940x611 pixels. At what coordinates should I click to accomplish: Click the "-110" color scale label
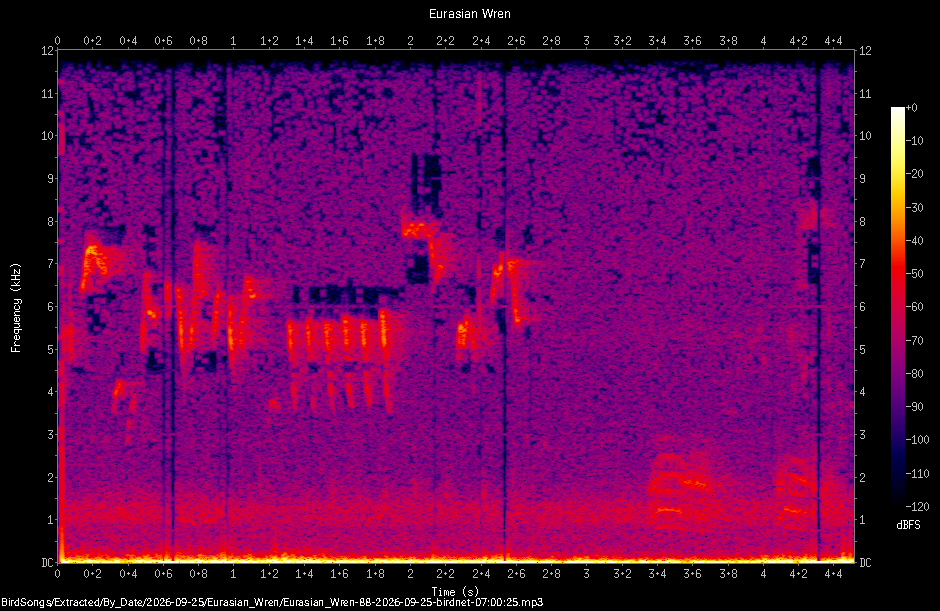coord(917,474)
